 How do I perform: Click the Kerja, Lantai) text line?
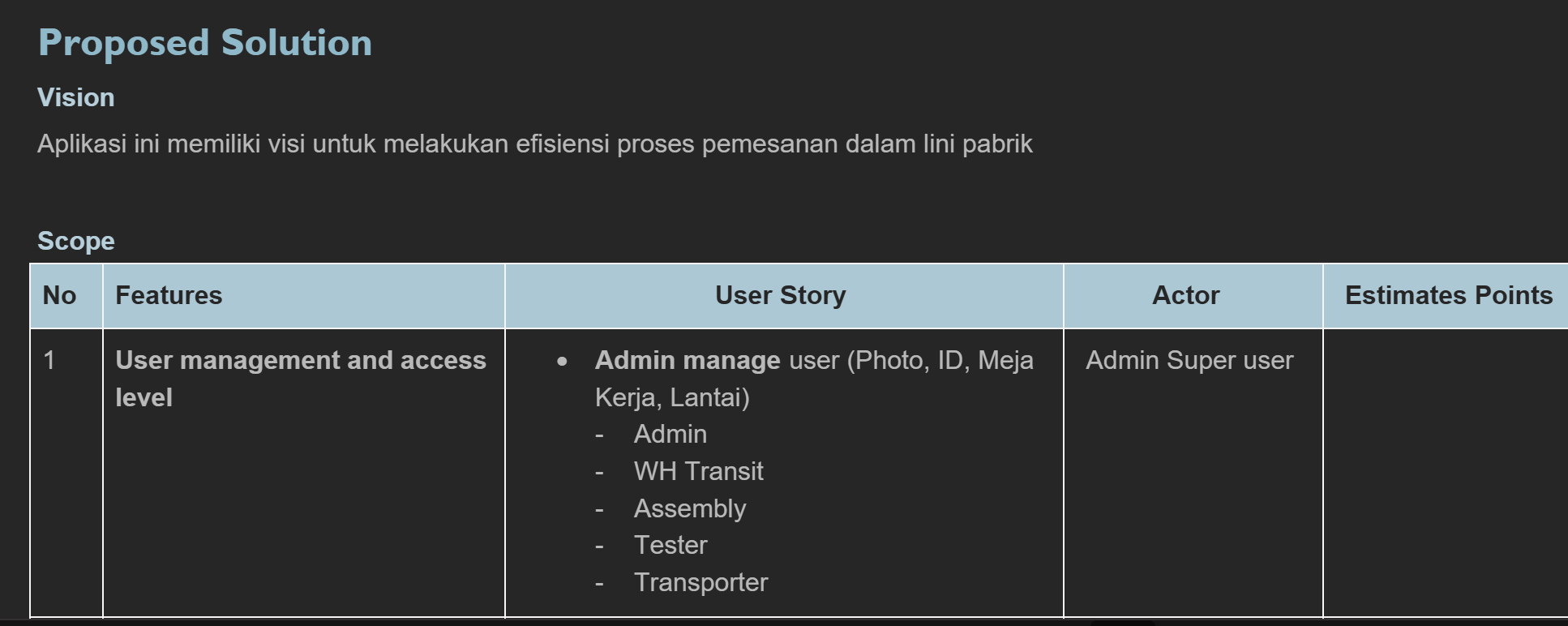tap(672, 397)
